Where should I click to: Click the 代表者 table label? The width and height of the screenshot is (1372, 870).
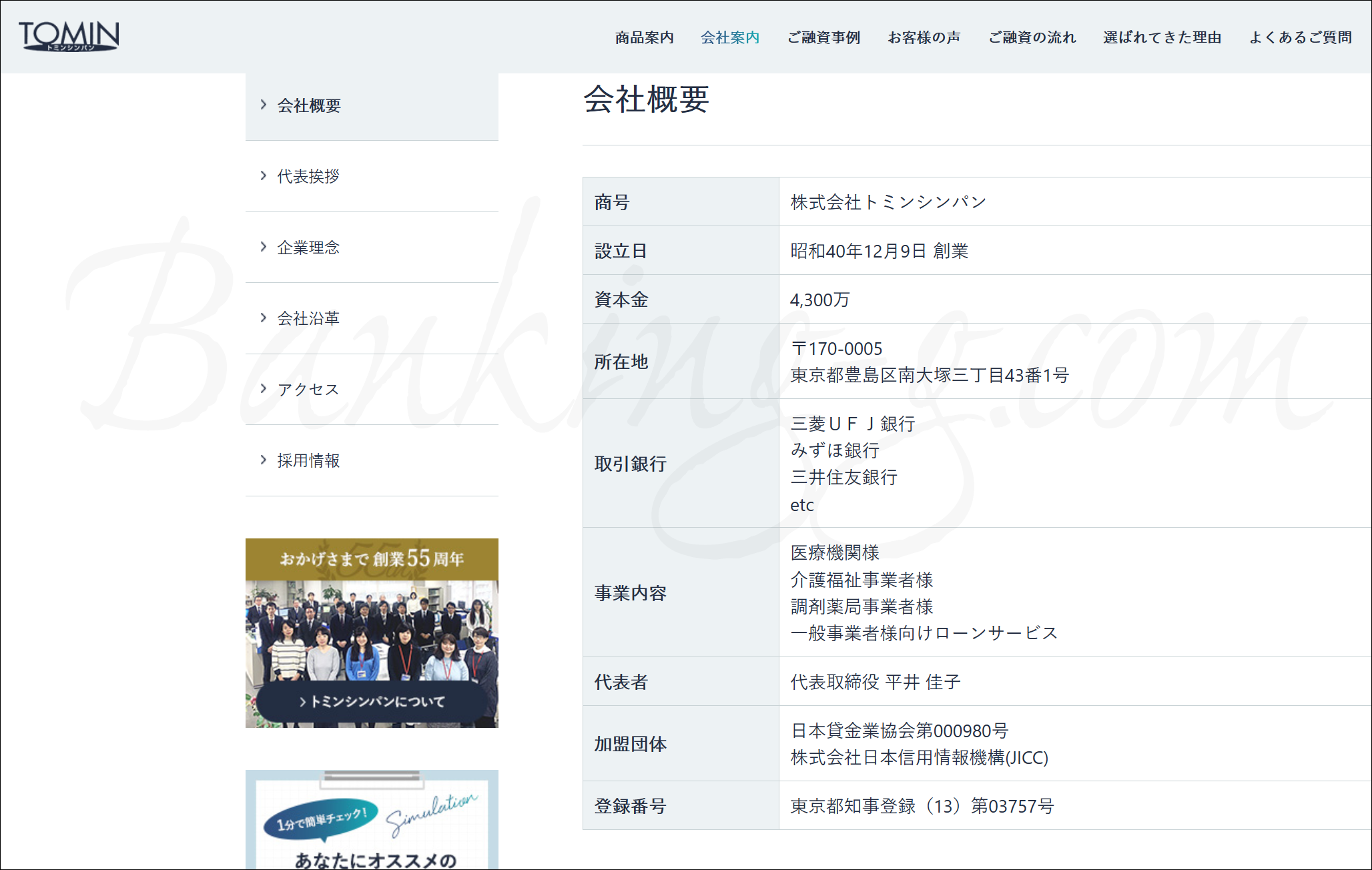tap(621, 682)
